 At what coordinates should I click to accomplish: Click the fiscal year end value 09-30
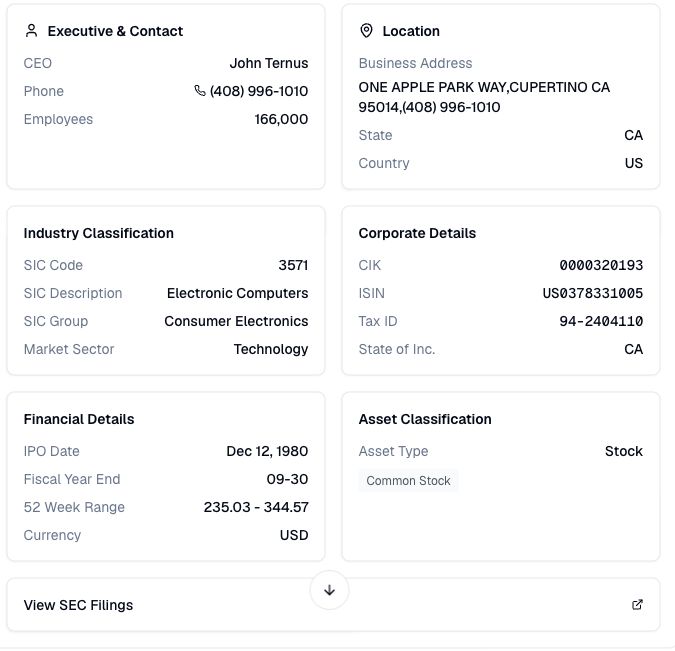point(287,479)
